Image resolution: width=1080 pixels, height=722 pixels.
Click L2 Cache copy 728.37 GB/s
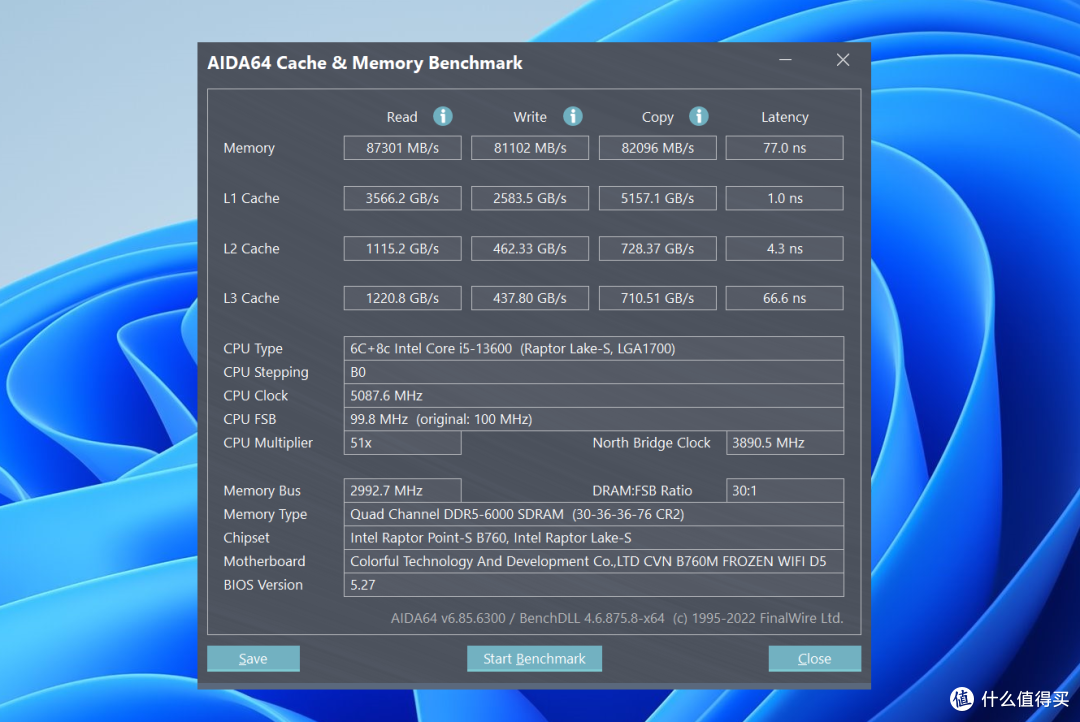tap(658, 249)
